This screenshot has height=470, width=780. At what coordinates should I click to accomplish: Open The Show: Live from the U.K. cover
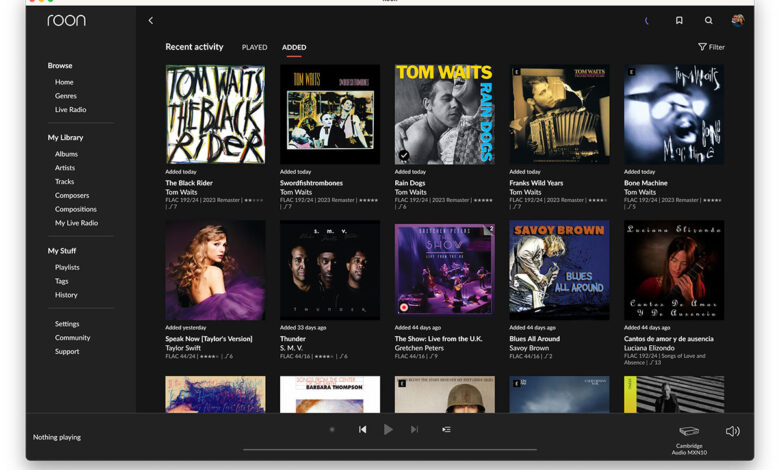[x=444, y=270]
